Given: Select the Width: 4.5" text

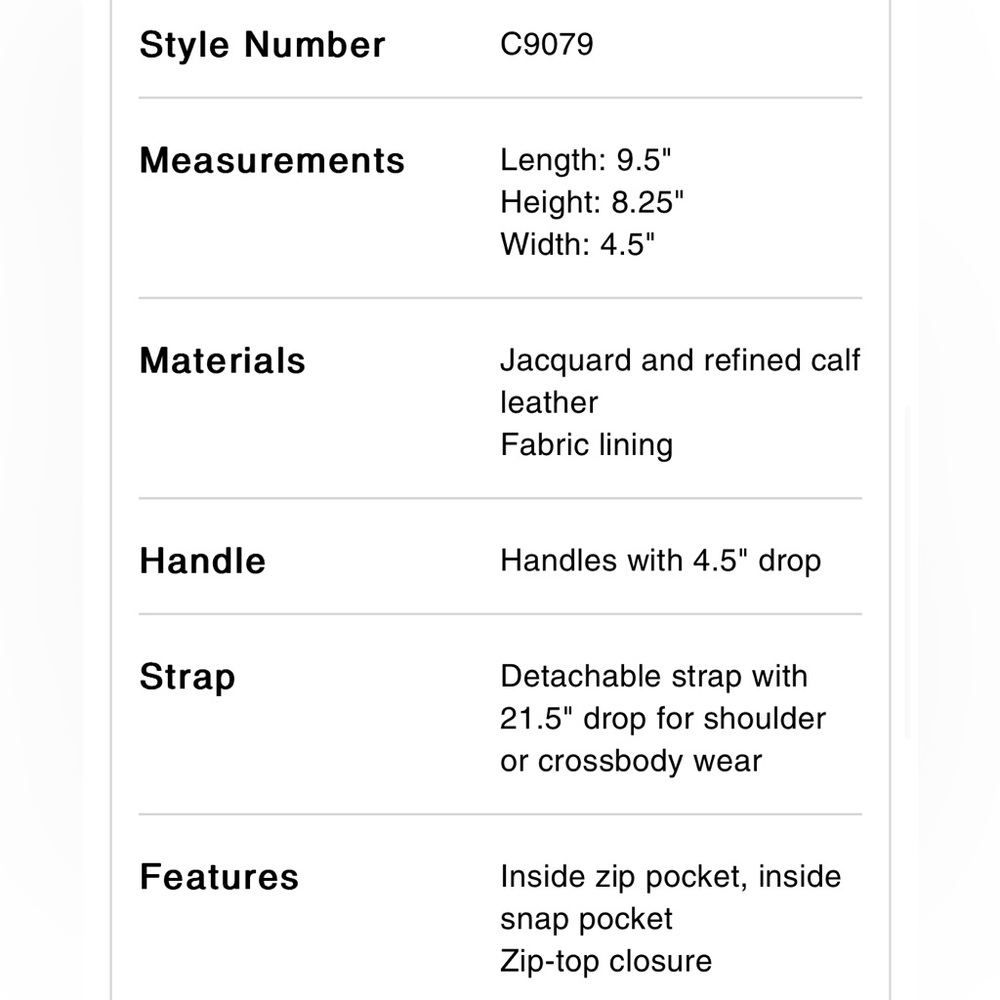Looking at the screenshot, I should pos(577,244).
